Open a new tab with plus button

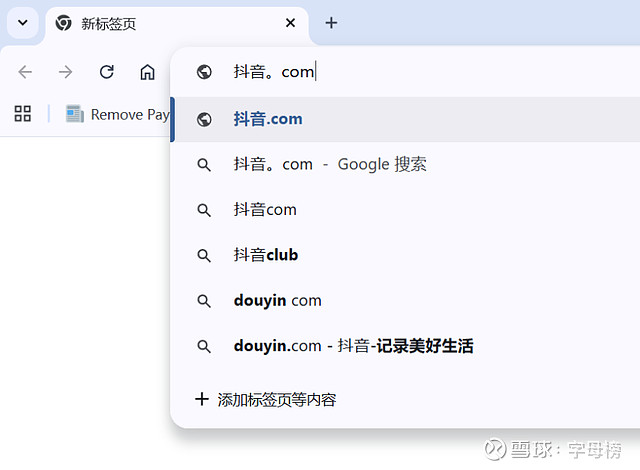331,23
